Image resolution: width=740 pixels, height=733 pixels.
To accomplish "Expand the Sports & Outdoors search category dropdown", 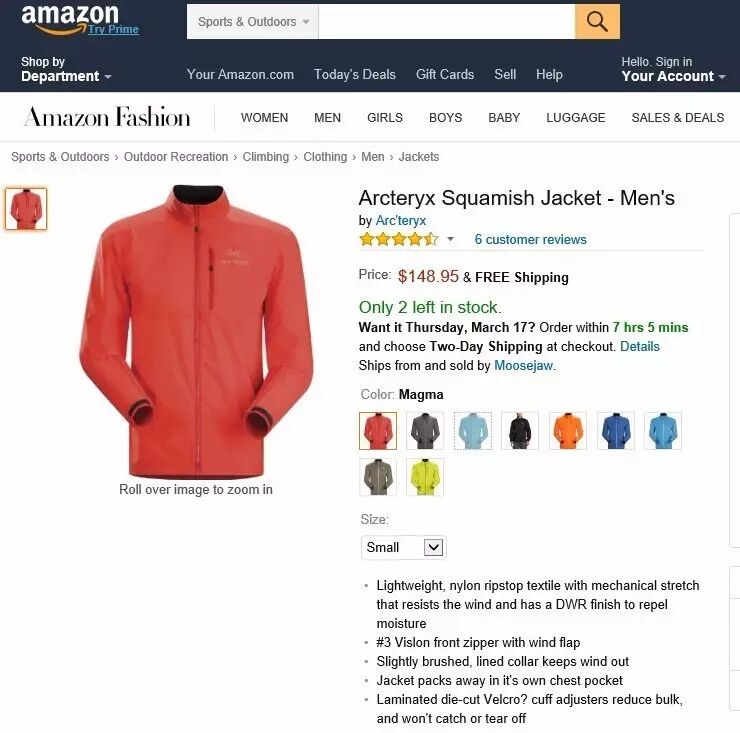I will [253, 22].
